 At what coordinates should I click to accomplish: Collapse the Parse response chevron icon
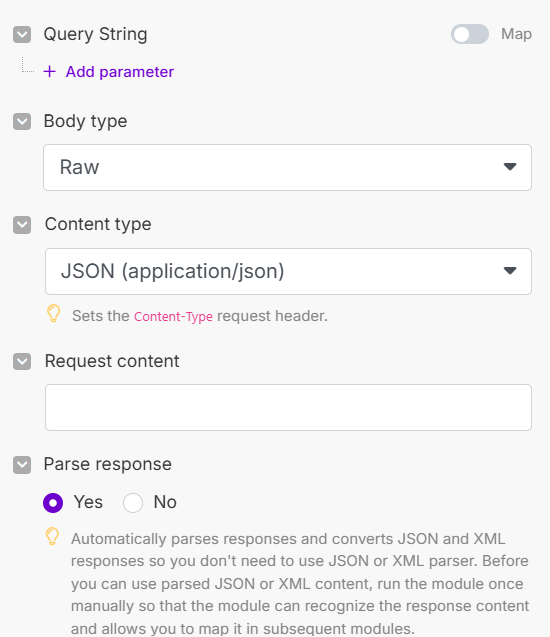tap(22, 465)
